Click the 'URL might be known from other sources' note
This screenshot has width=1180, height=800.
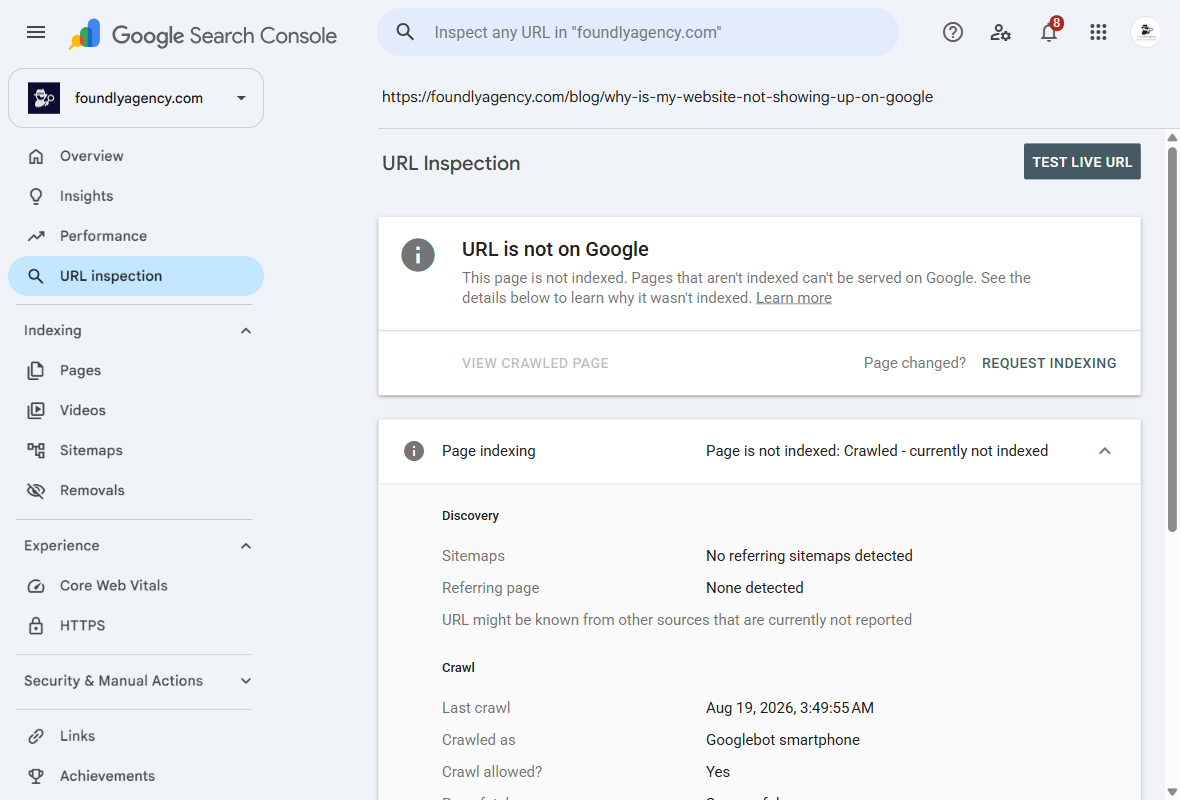677,620
